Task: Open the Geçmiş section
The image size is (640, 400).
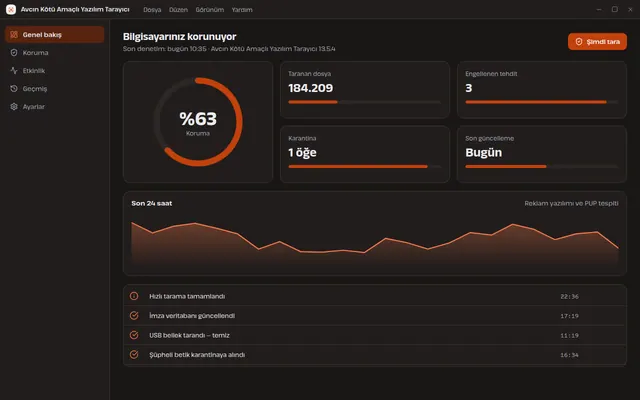Action: pos(55,89)
